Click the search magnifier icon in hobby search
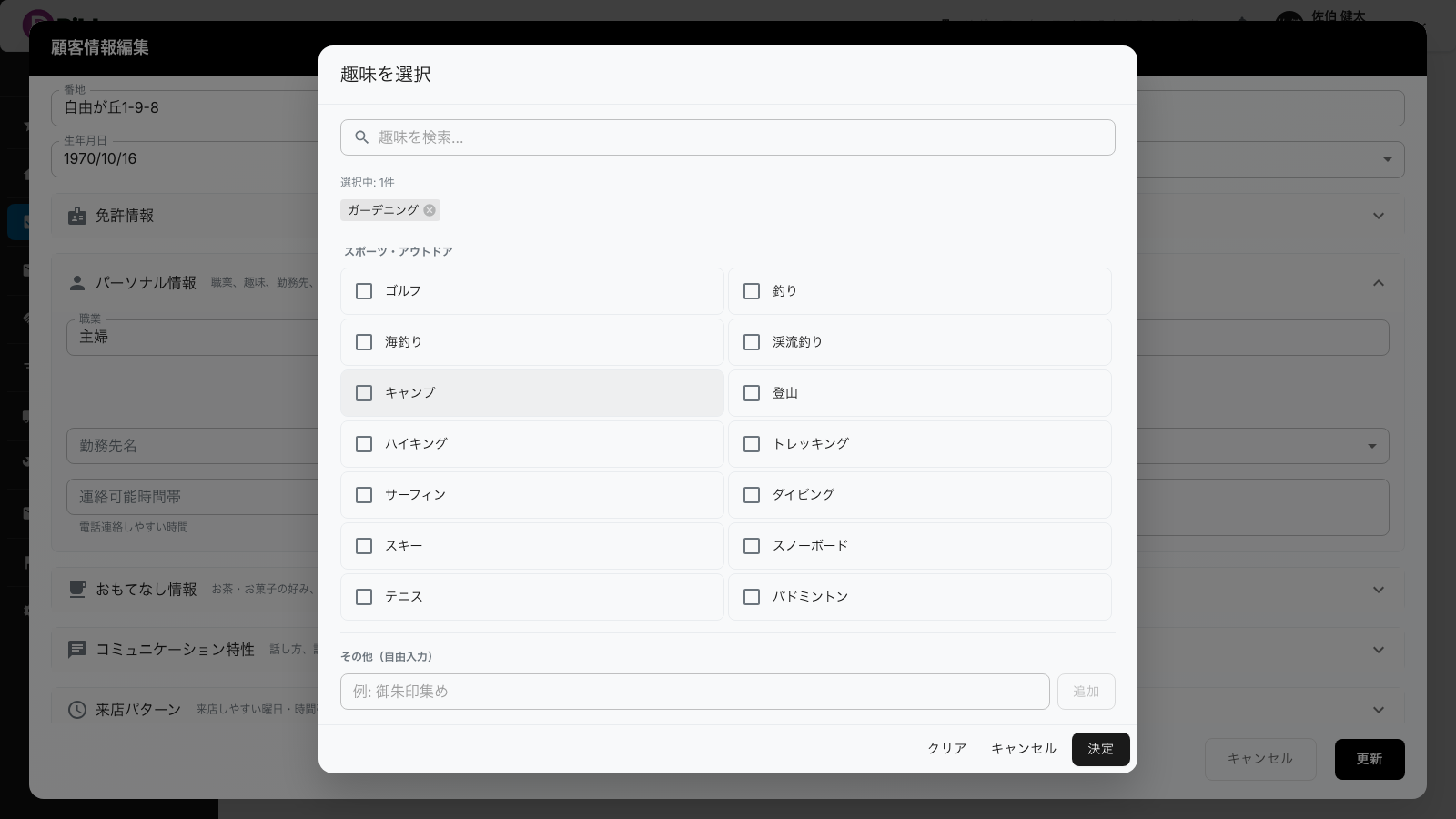This screenshot has width=1456, height=819. [361, 137]
